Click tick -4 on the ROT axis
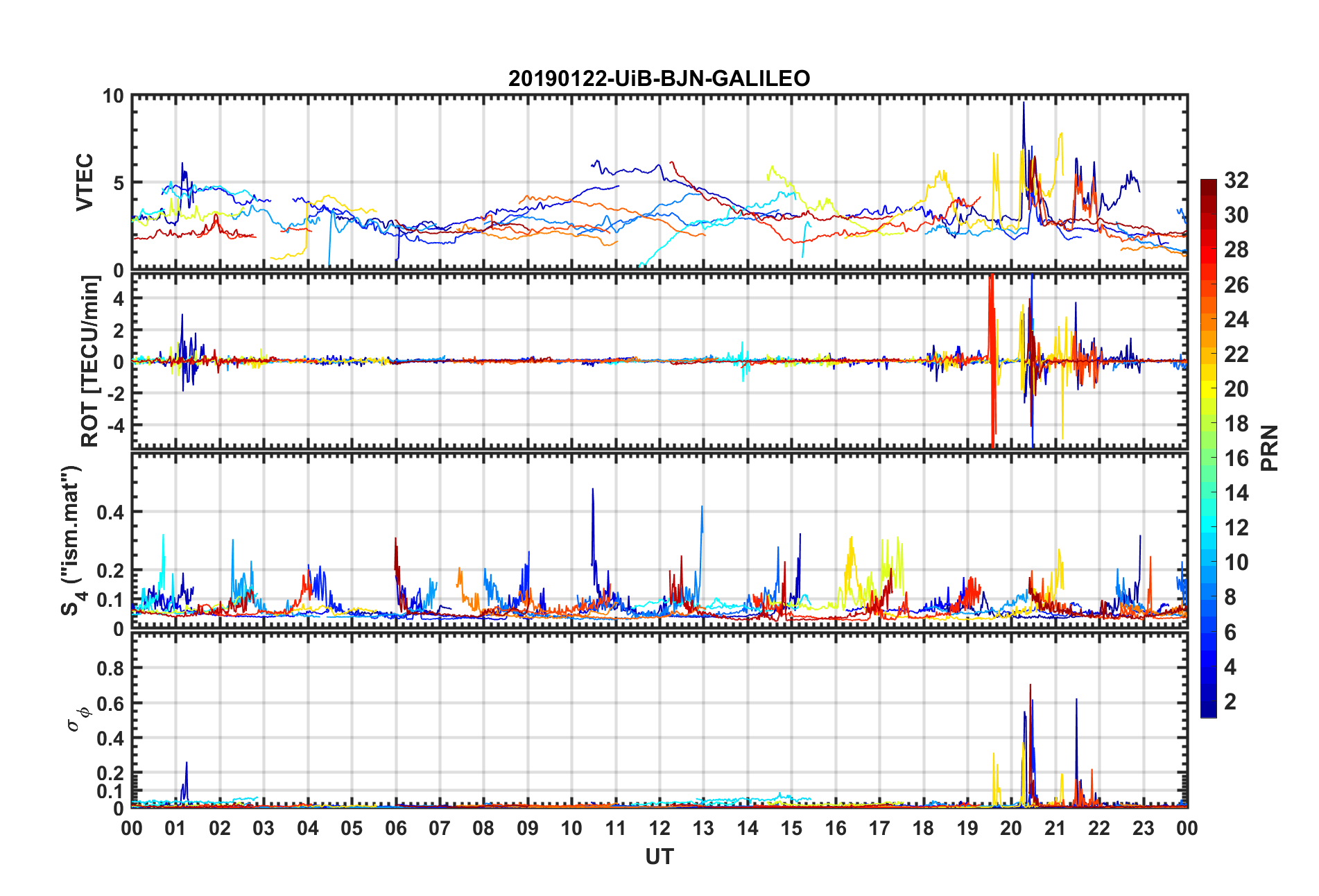 point(115,424)
